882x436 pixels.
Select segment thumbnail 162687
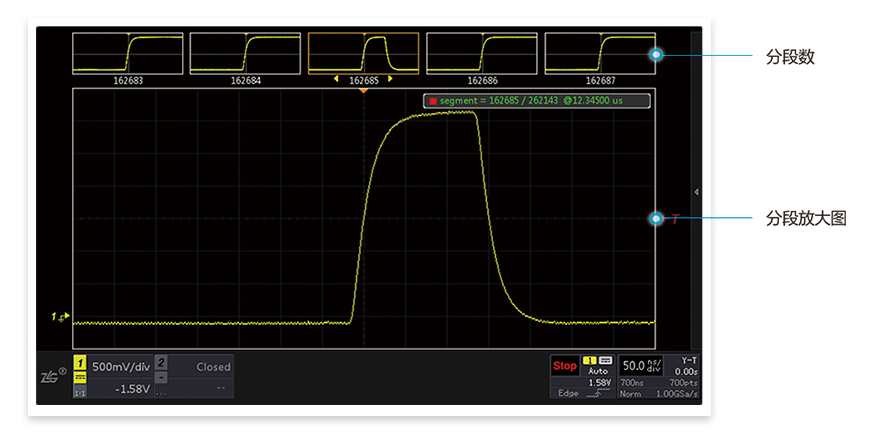[x=600, y=53]
